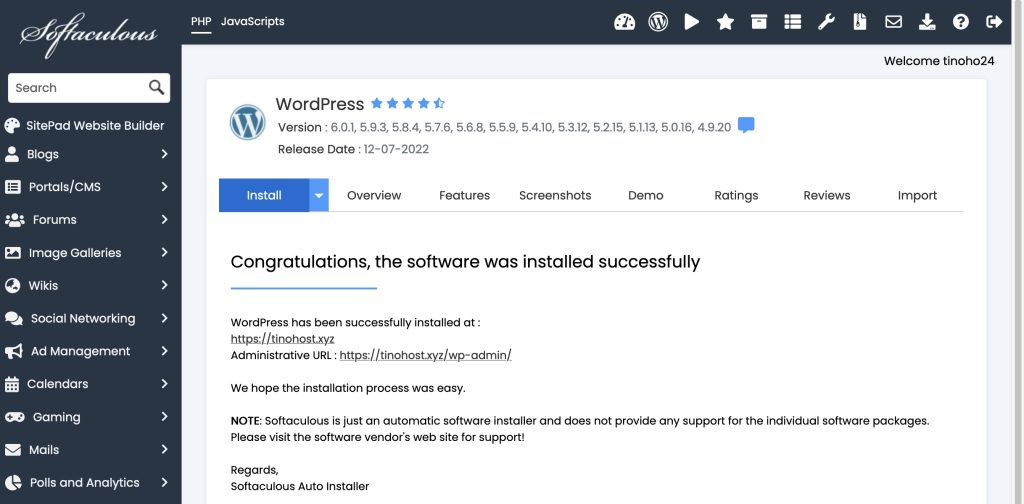Open the https://tinohost.xyz site link
This screenshot has height=504, width=1024.
point(283,339)
